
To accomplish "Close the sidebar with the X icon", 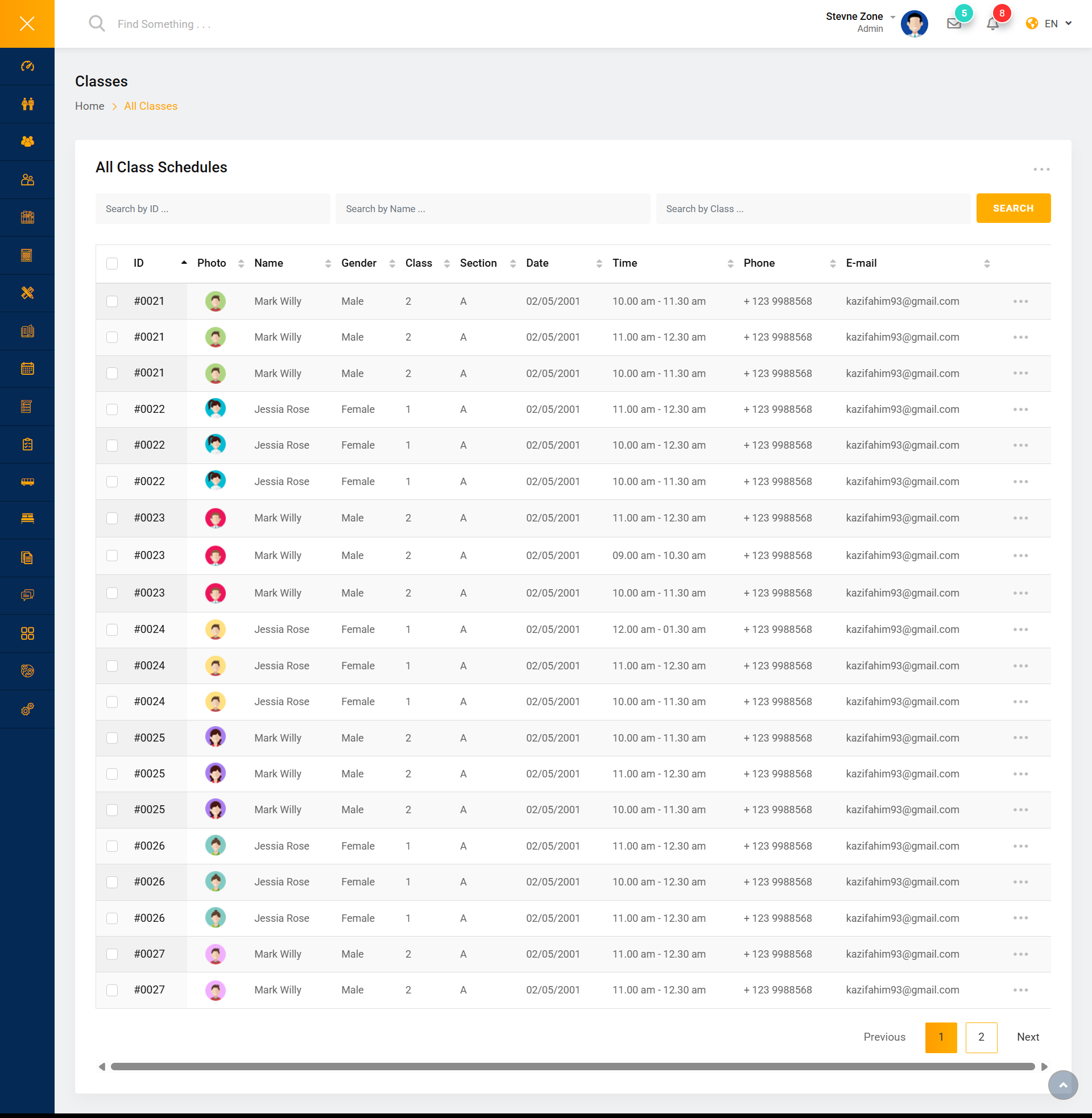I will 27,23.
